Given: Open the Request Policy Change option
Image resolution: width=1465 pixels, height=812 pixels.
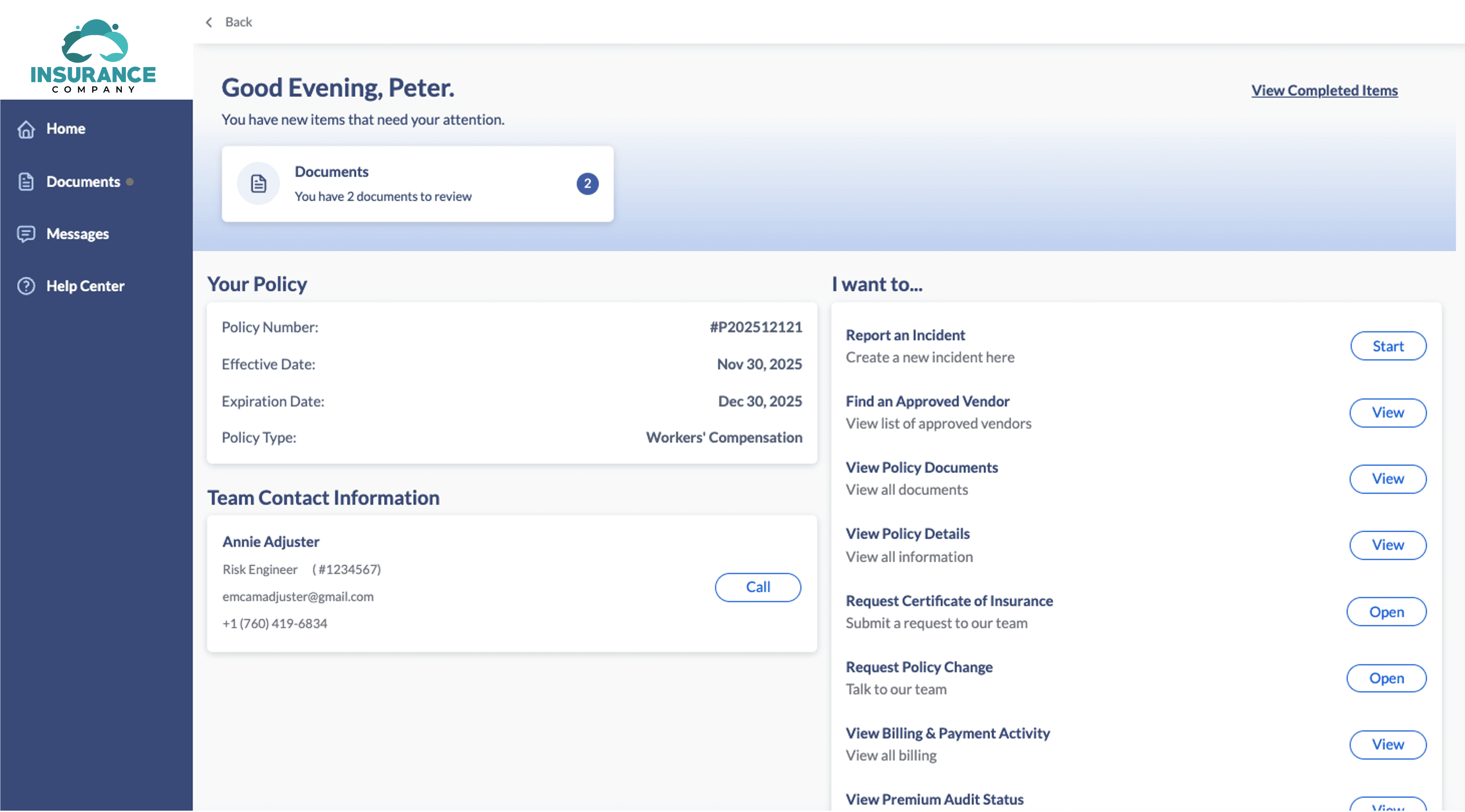Looking at the screenshot, I should [1386, 678].
